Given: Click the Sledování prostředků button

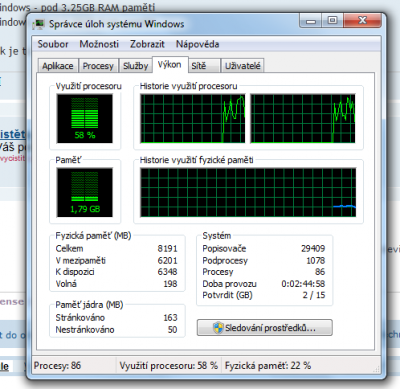Looking at the screenshot, I should point(265,328).
